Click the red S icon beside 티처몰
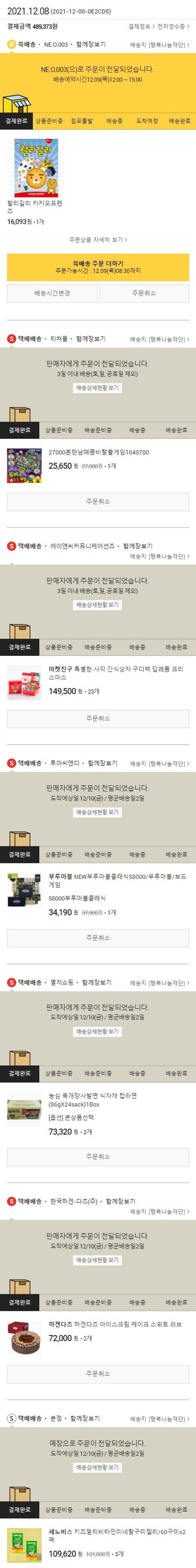 (11, 338)
